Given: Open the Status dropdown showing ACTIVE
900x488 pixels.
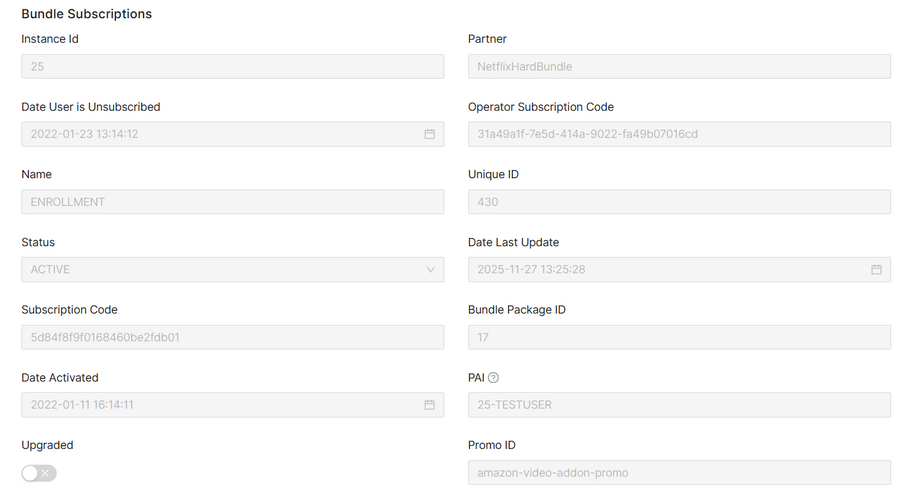Looking at the screenshot, I should click(220, 270).
